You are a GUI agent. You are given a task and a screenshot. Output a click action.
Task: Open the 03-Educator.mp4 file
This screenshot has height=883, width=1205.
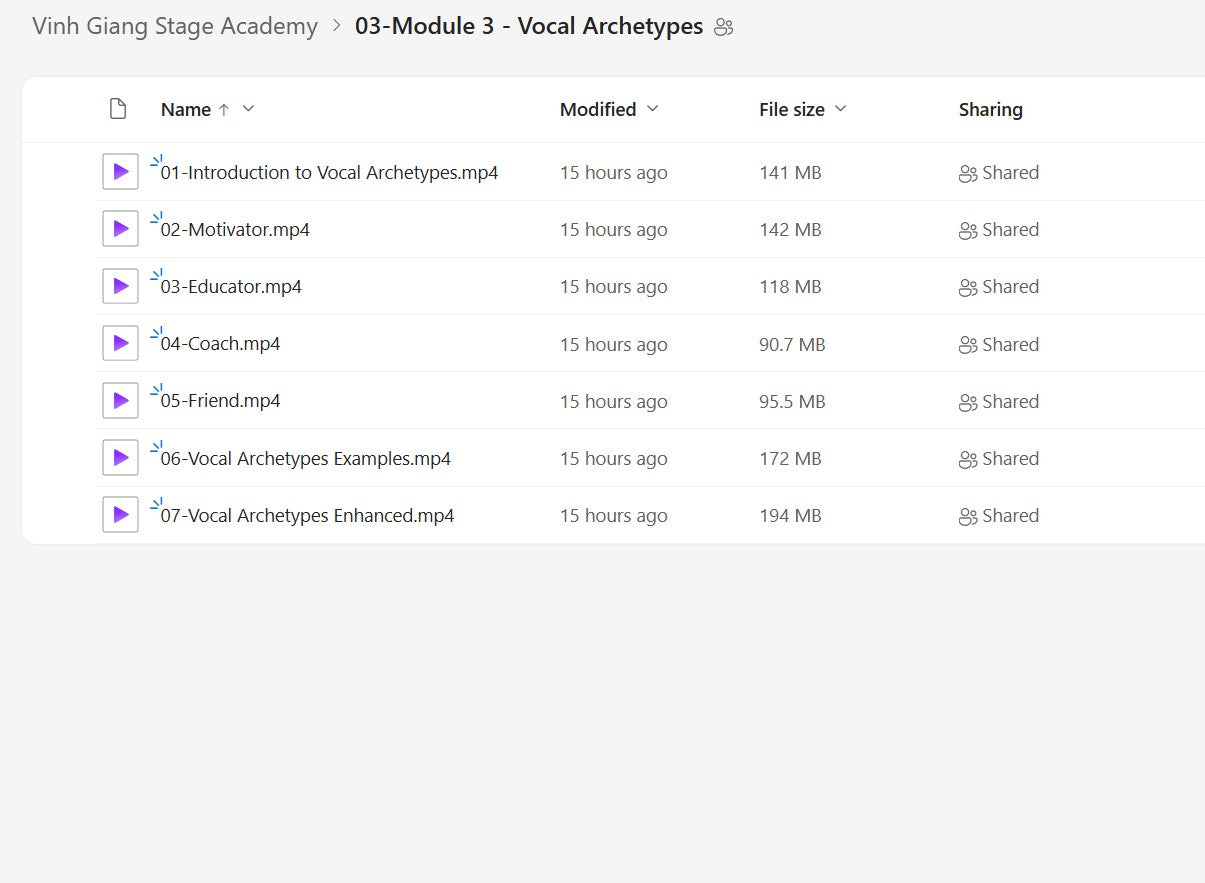tap(231, 287)
